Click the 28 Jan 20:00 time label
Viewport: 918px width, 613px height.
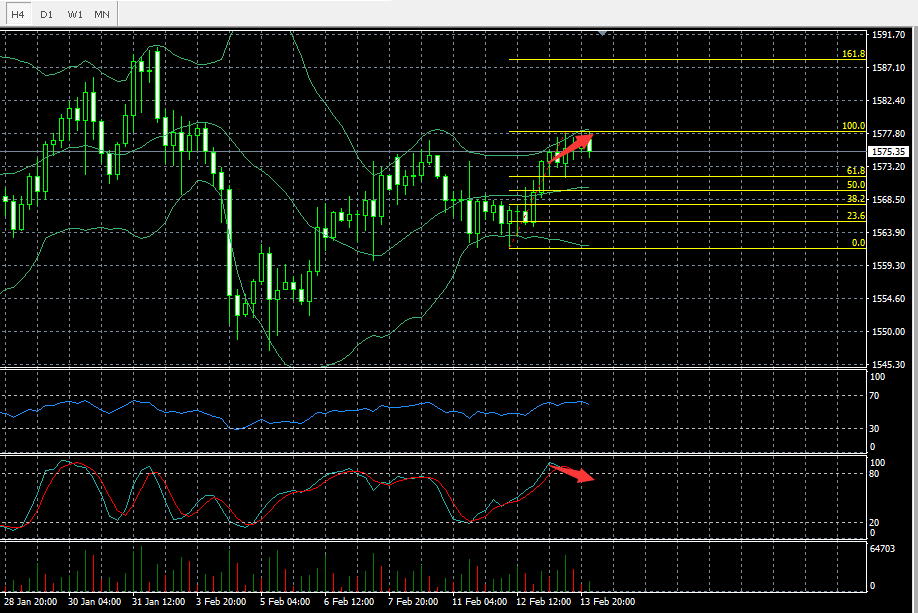point(31,602)
